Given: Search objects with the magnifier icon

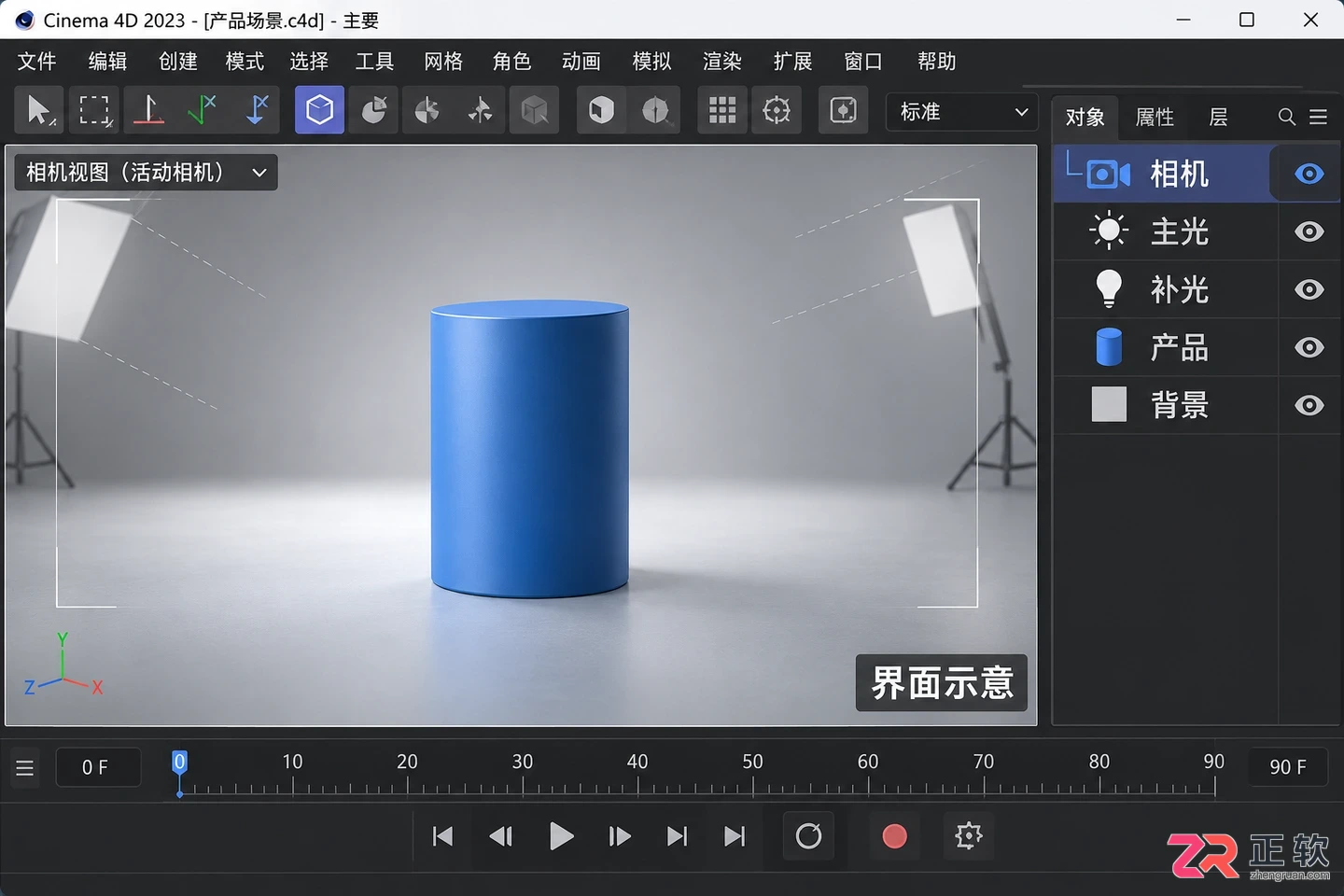Looking at the screenshot, I should (1287, 117).
